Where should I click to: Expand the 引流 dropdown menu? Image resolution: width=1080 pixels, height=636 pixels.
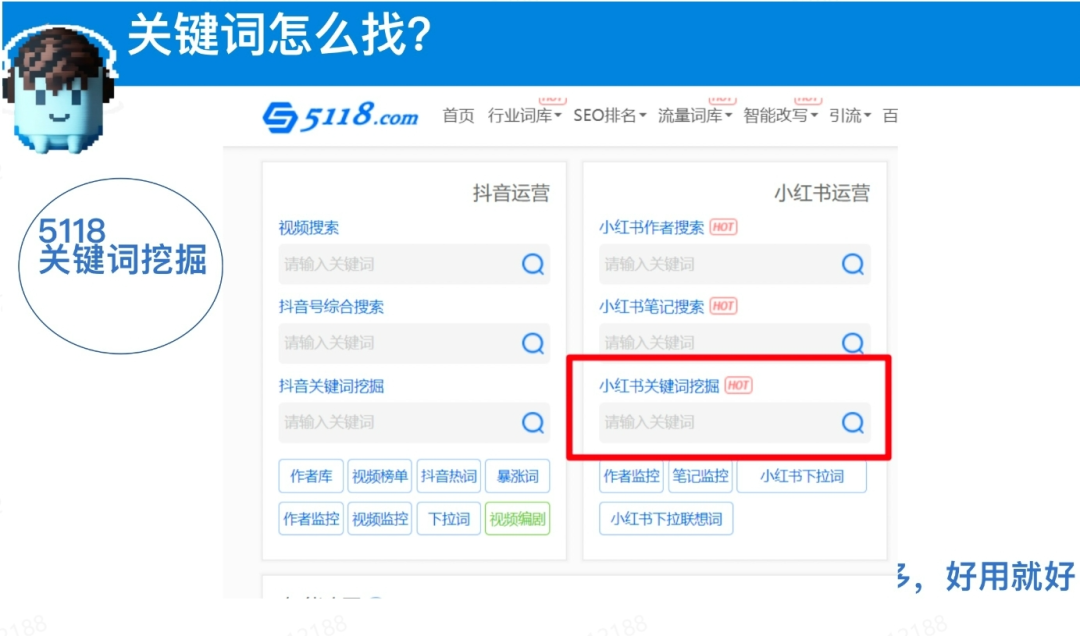[850, 116]
